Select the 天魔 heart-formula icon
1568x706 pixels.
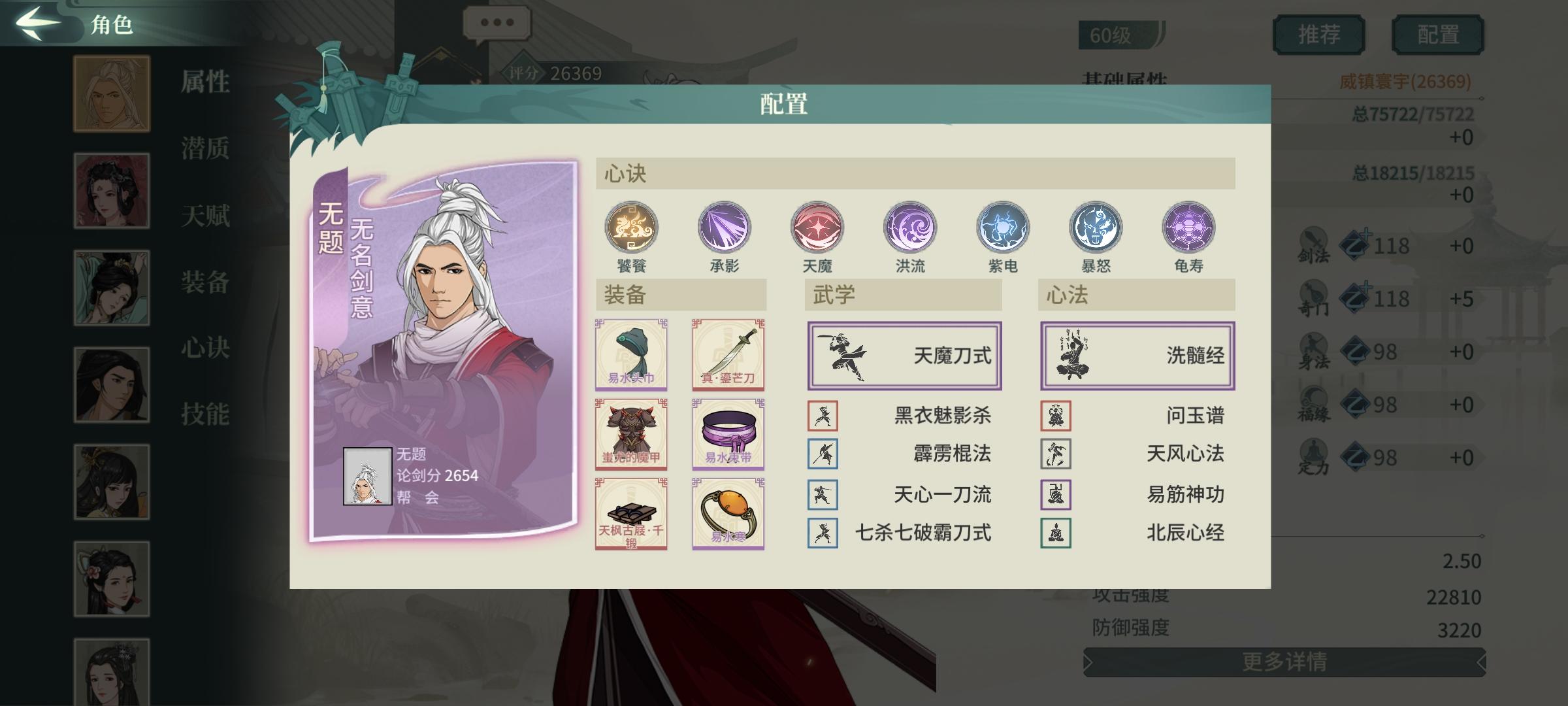(x=817, y=227)
